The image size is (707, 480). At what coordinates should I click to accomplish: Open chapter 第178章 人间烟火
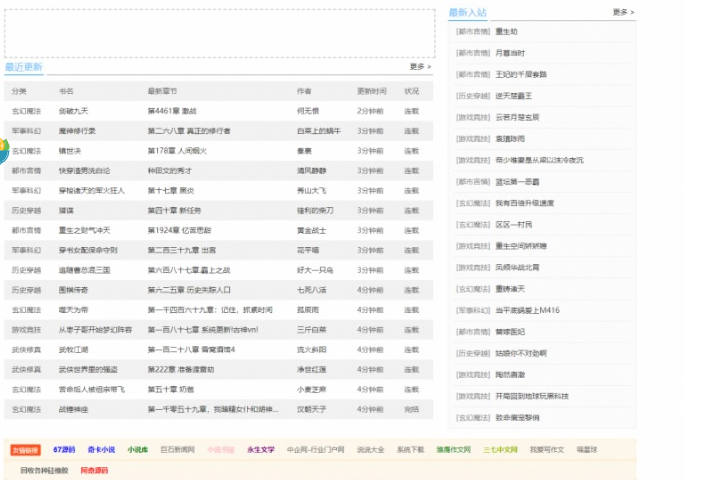(x=177, y=151)
